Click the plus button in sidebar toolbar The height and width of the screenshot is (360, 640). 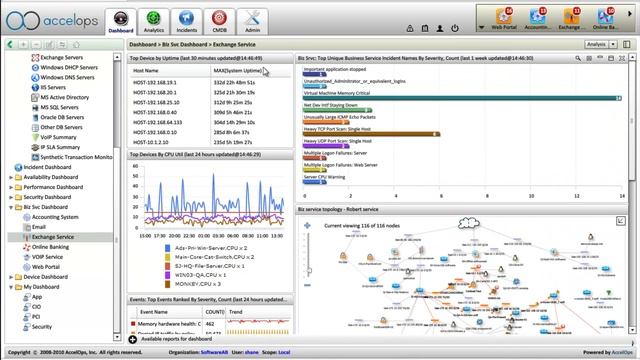coord(24,44)
